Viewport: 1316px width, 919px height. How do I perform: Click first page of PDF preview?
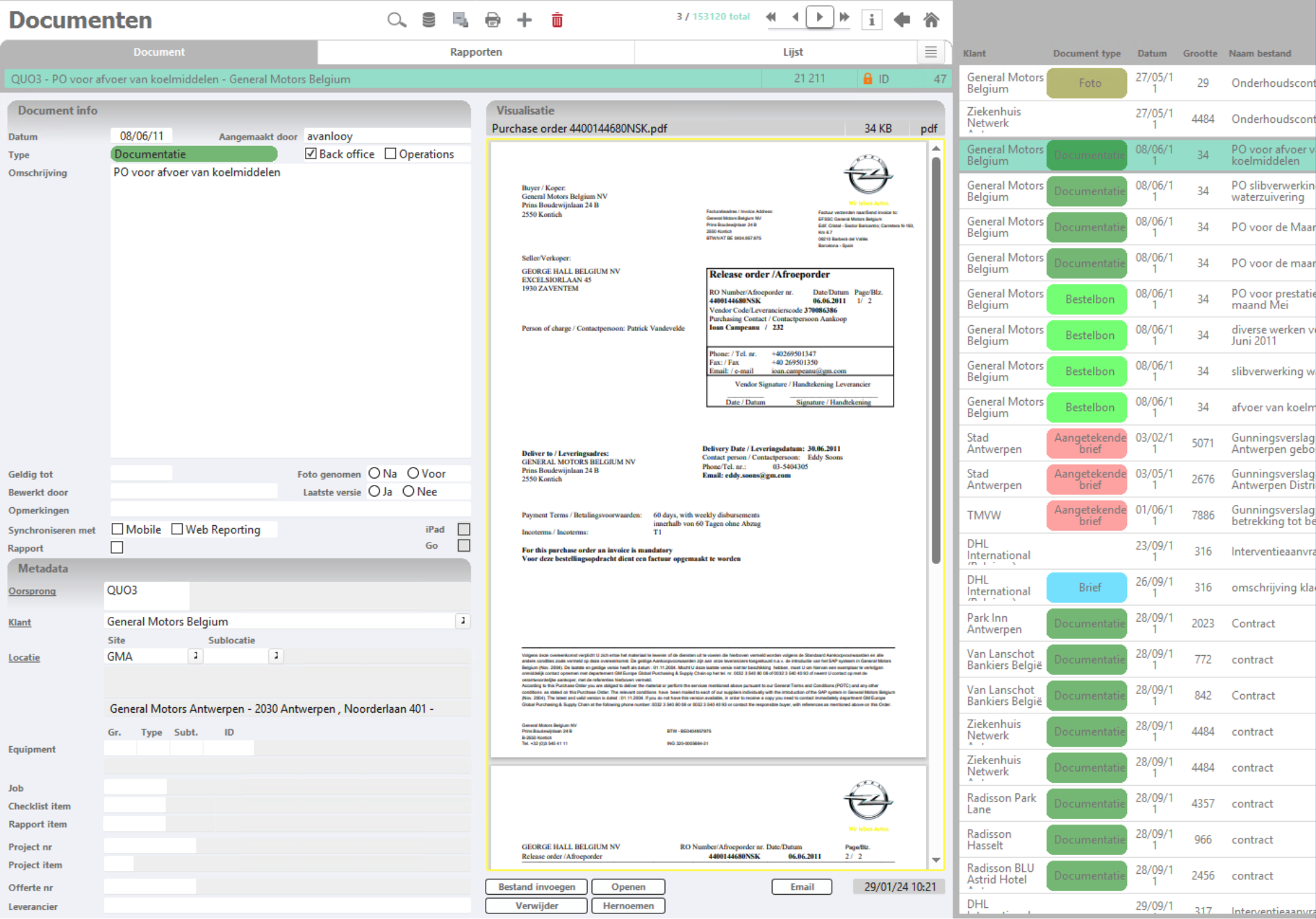click(708, 450)
